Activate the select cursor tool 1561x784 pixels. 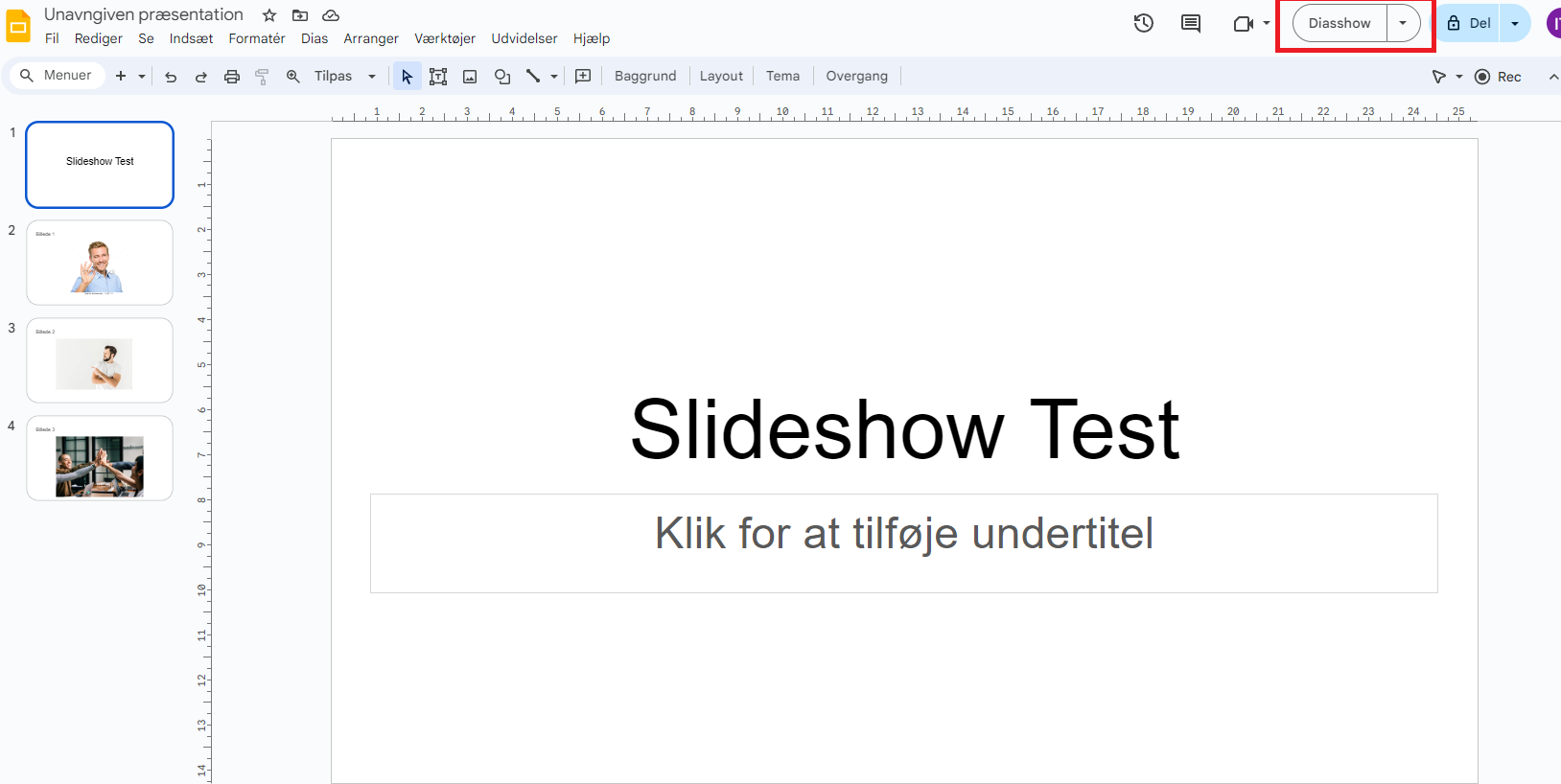[407, 77]
